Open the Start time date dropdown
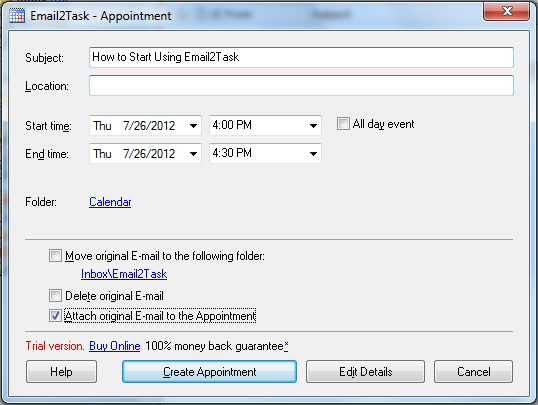Image resolution: width=538 pixels, height=405 pixels. [x=193, y=126]
